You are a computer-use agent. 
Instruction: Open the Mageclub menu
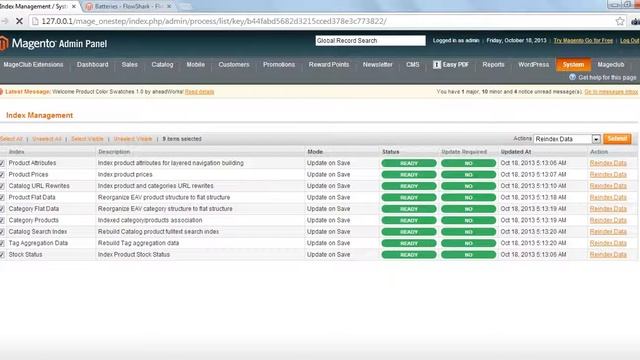611,64
